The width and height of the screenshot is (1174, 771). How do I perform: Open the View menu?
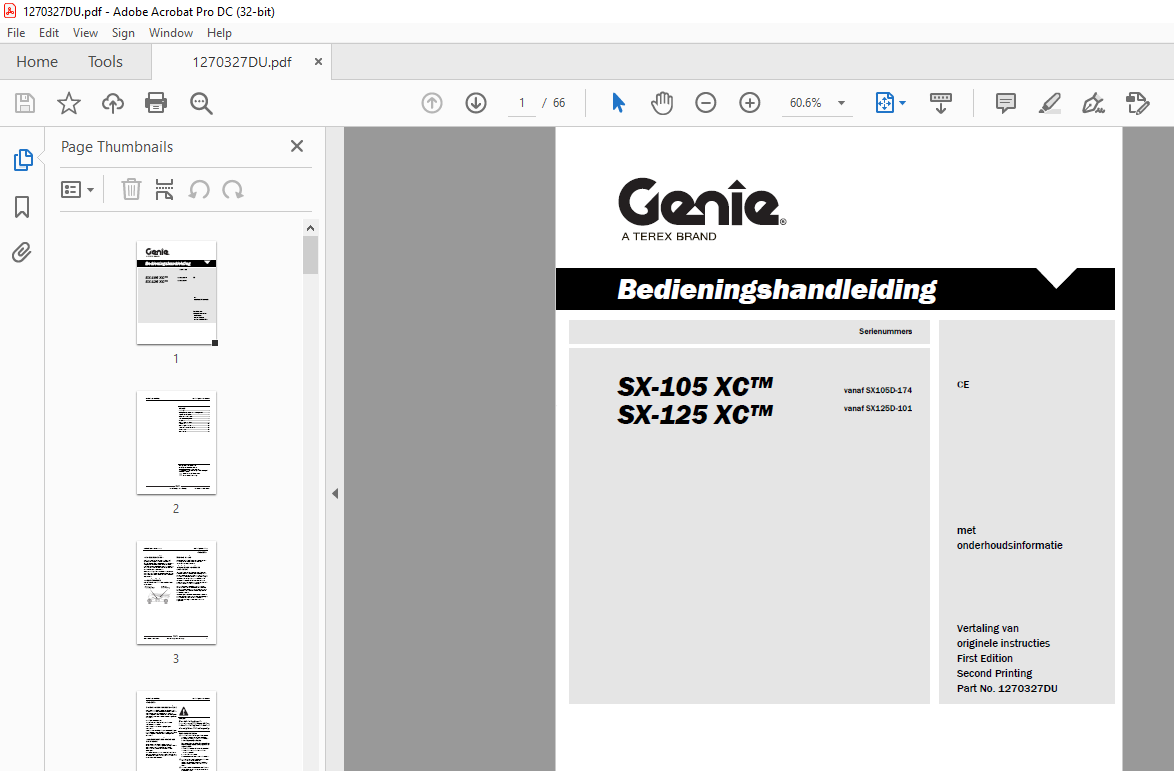[x=85, y=33]
